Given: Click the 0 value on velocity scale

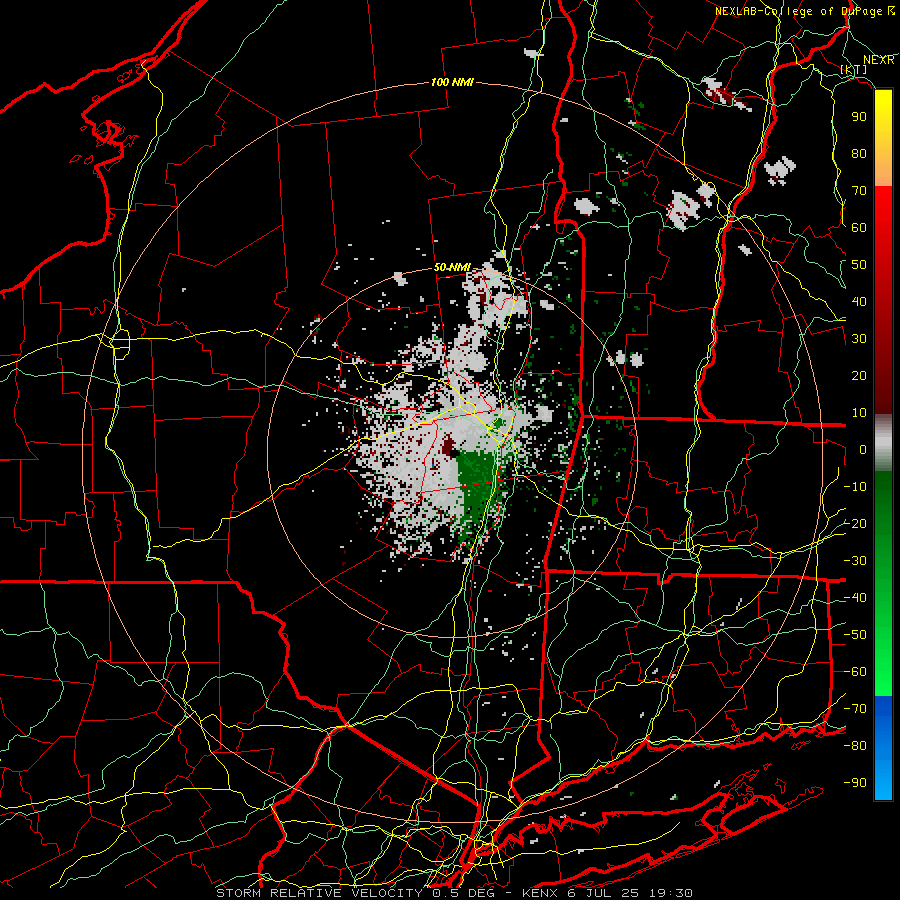Looking at the screenshot, I should pyautogui.click(x=863, y=450).
